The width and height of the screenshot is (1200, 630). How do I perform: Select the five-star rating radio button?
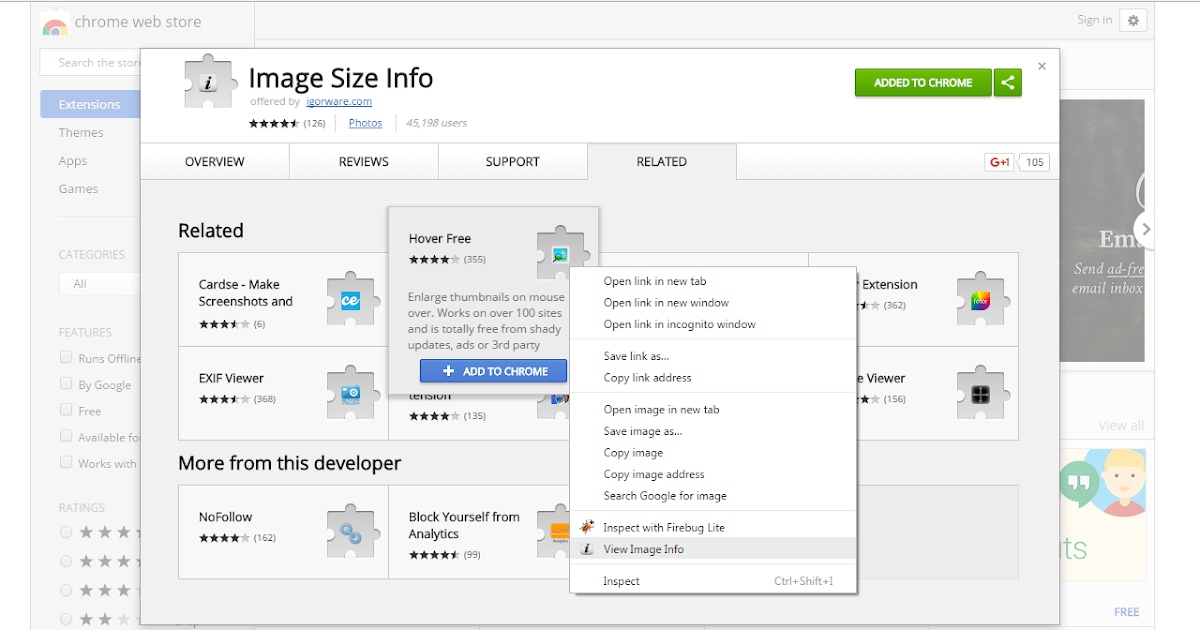point(66,532)
